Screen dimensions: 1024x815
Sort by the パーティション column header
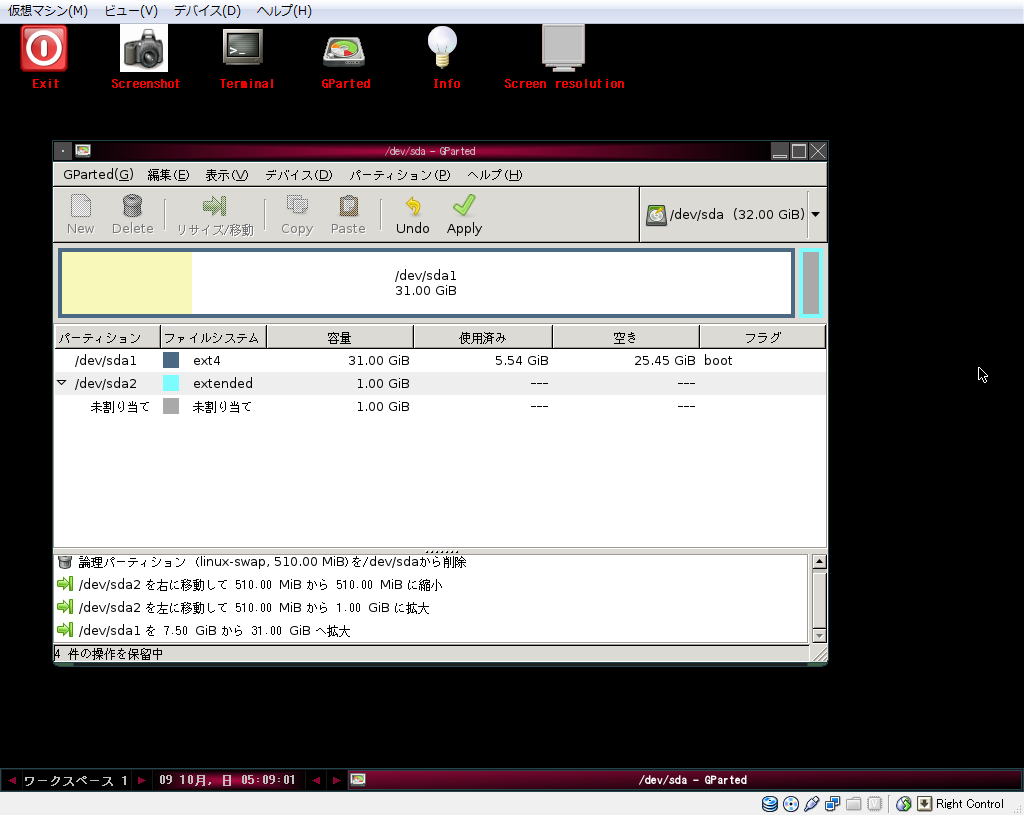(x=107, y=338)
